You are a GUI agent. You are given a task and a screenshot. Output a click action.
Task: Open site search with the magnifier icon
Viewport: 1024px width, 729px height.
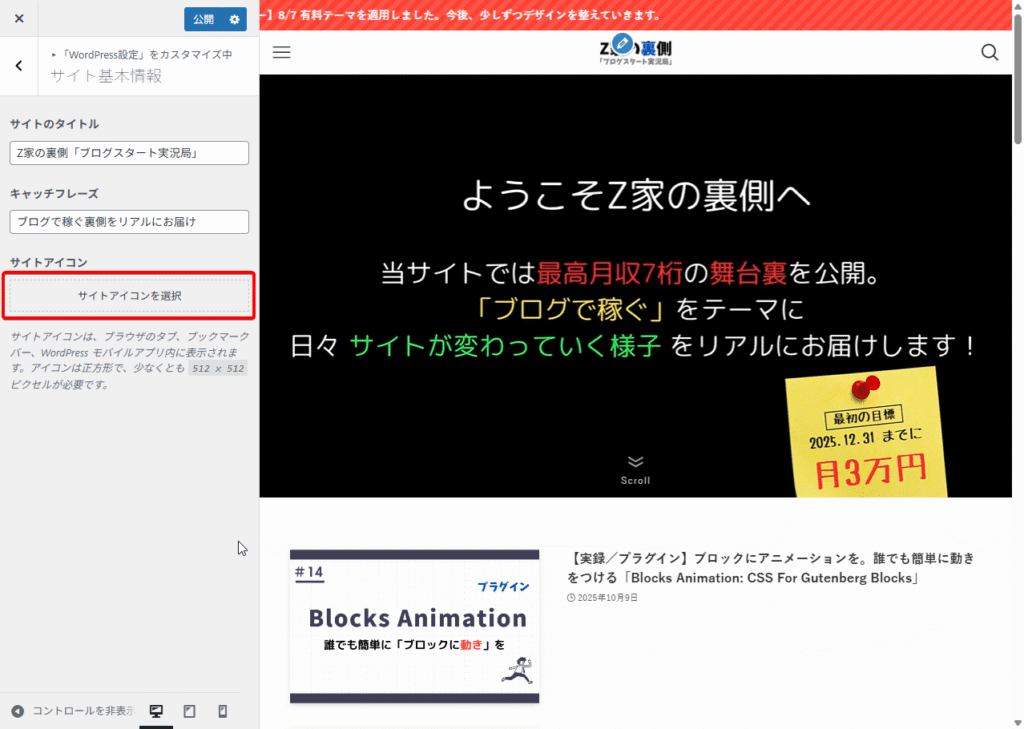tap(989, 52)
